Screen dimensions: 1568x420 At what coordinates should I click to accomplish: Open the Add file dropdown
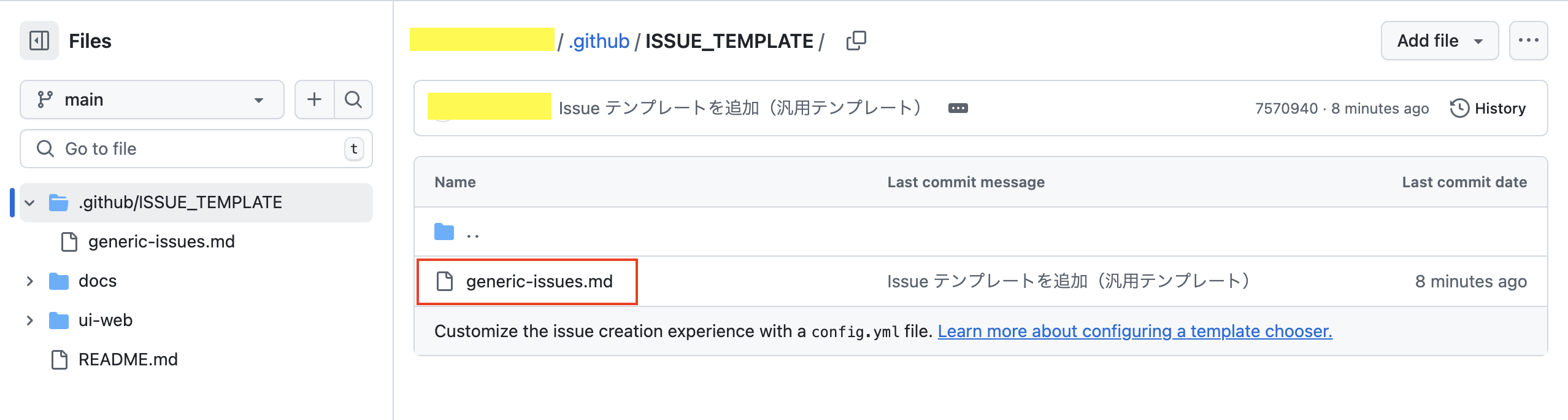coord(1439,41)
